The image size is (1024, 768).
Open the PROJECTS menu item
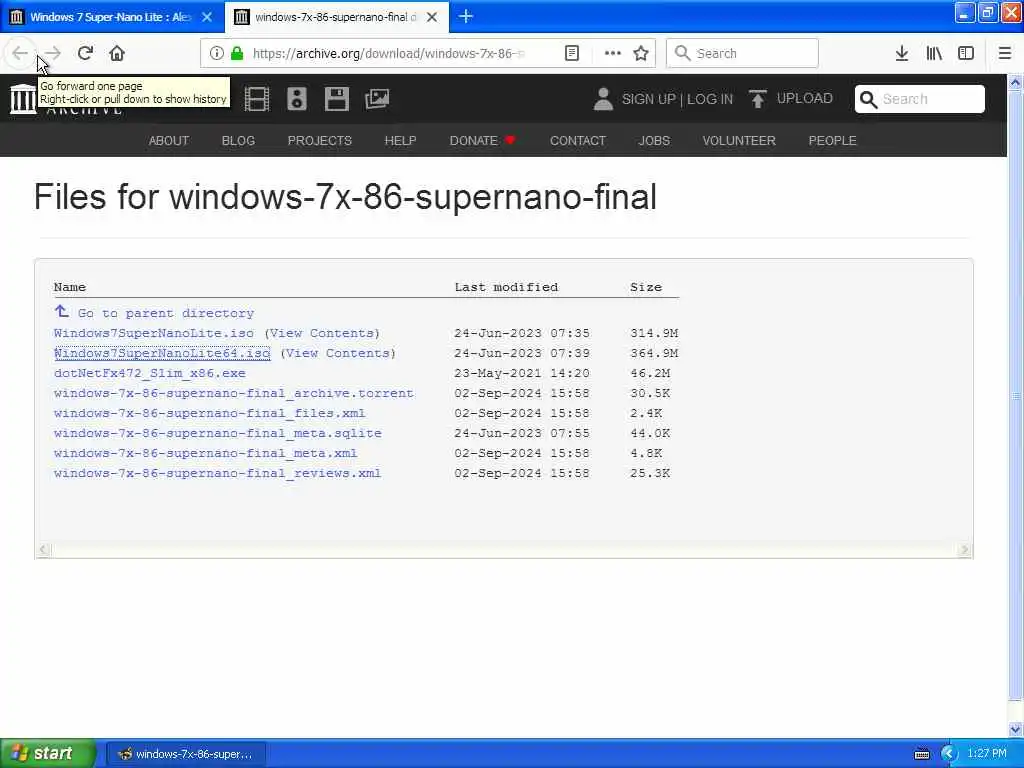[319, 140]
